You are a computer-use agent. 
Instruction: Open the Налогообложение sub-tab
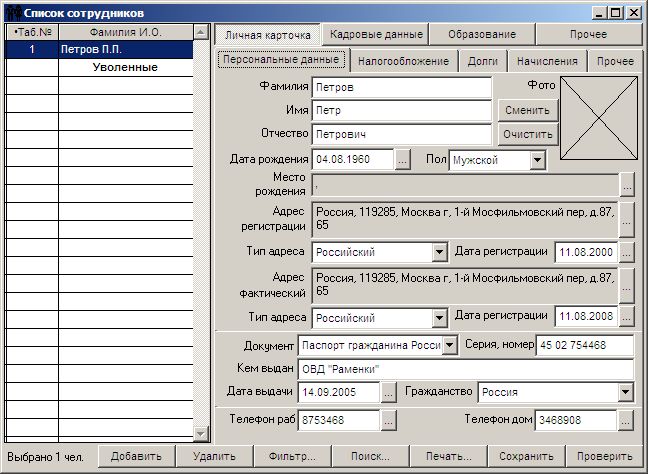click(403, 61)
